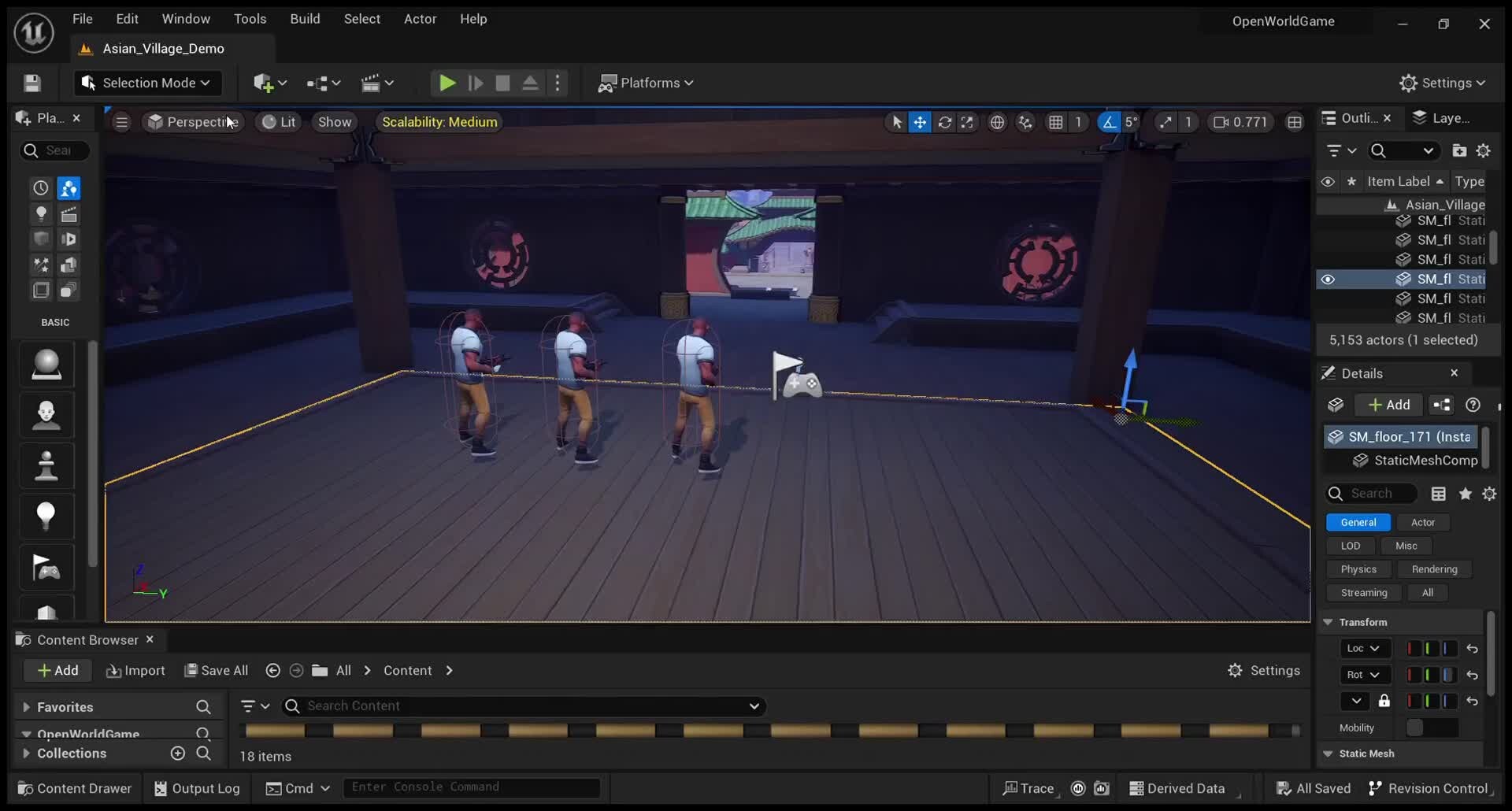Click the Mobility selector in Details panel
The image size is (1512, 811).
[x=1432, y=728]
